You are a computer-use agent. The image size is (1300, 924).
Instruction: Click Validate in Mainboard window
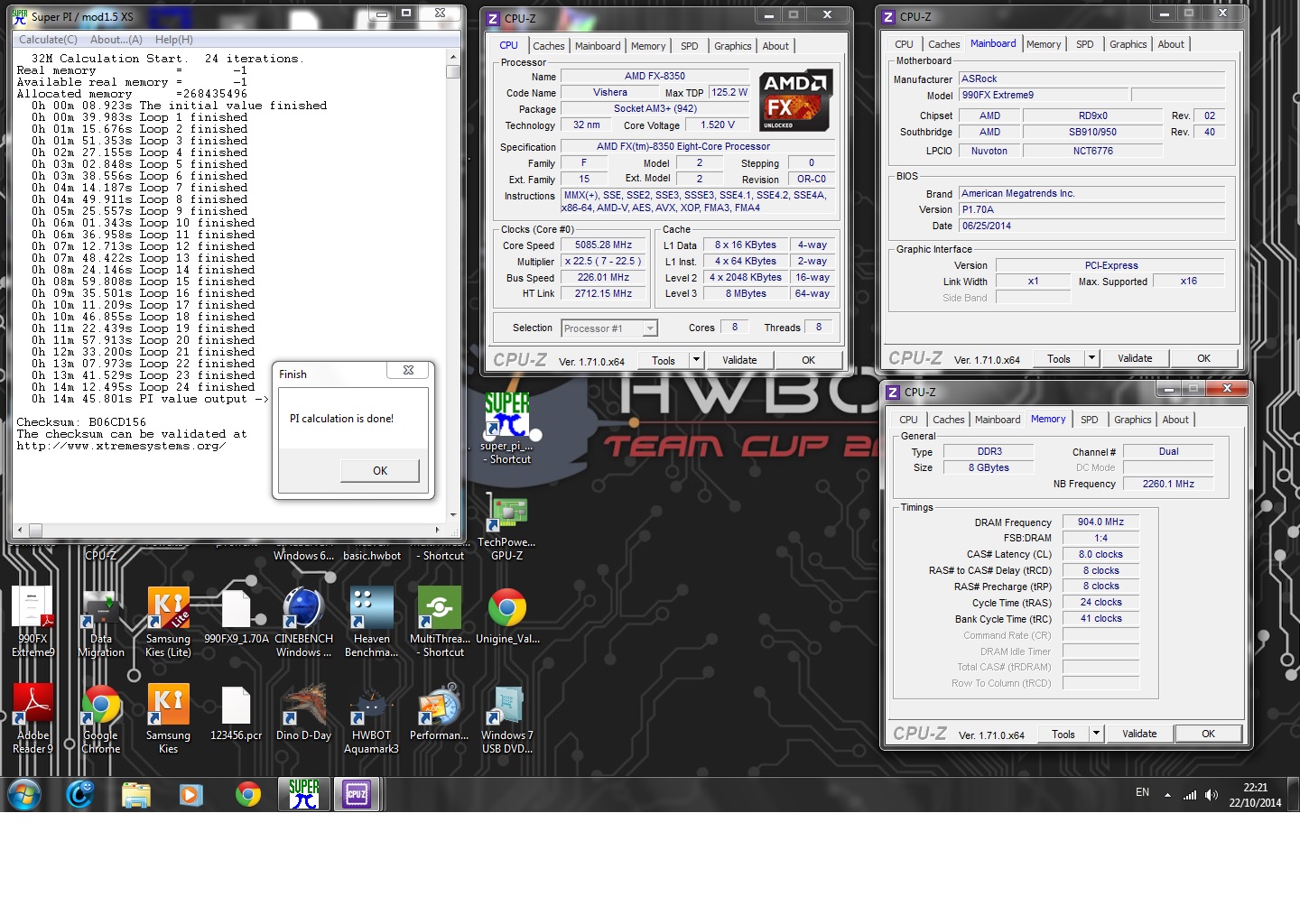pos(1135,358)
